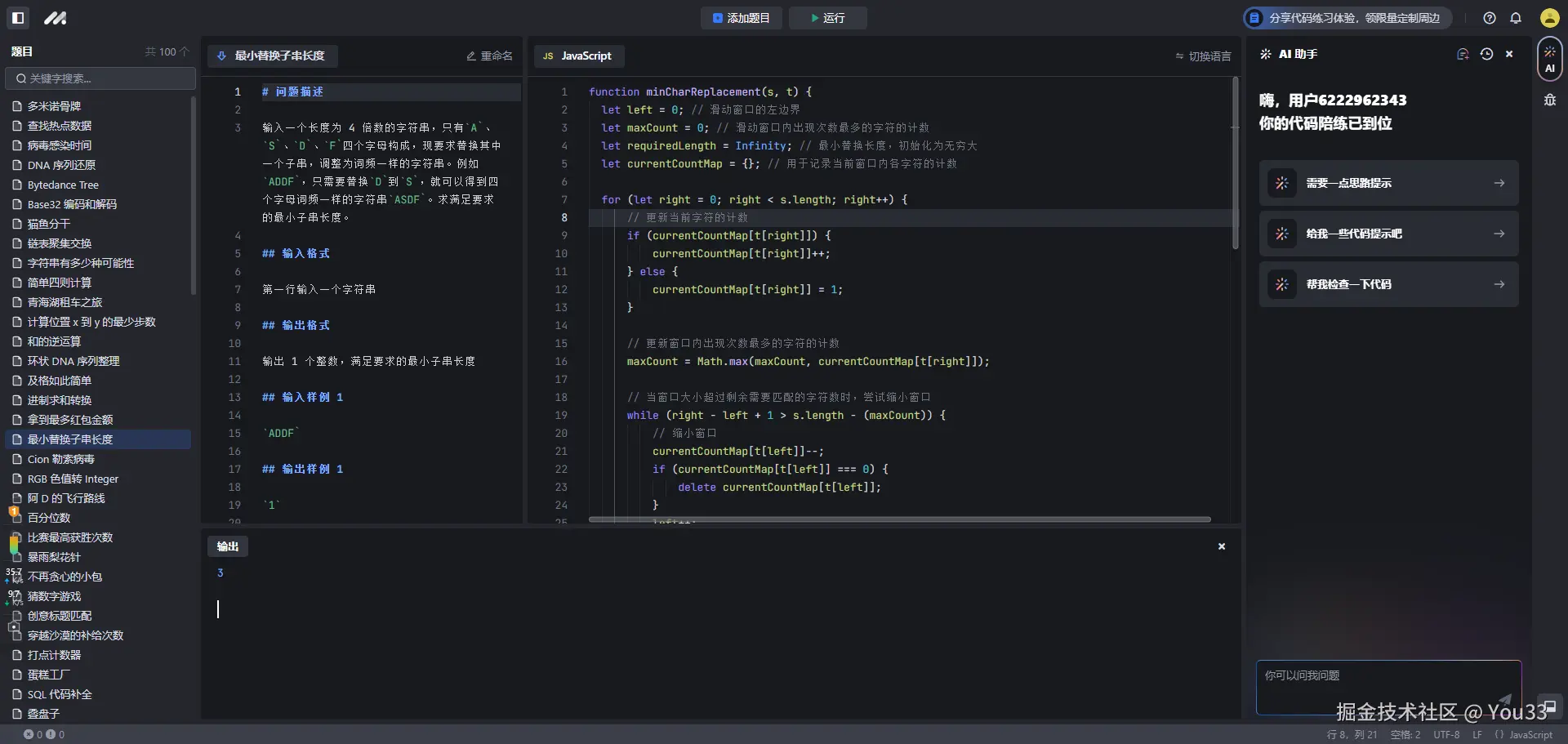
Task: Open the help question mark icon
Action: click(1490, 18)
